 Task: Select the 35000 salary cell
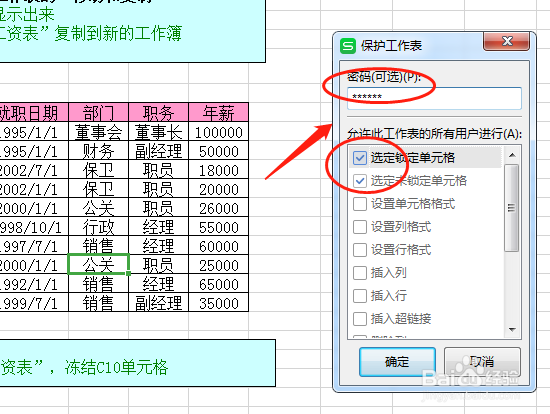[x=219, y=302]
